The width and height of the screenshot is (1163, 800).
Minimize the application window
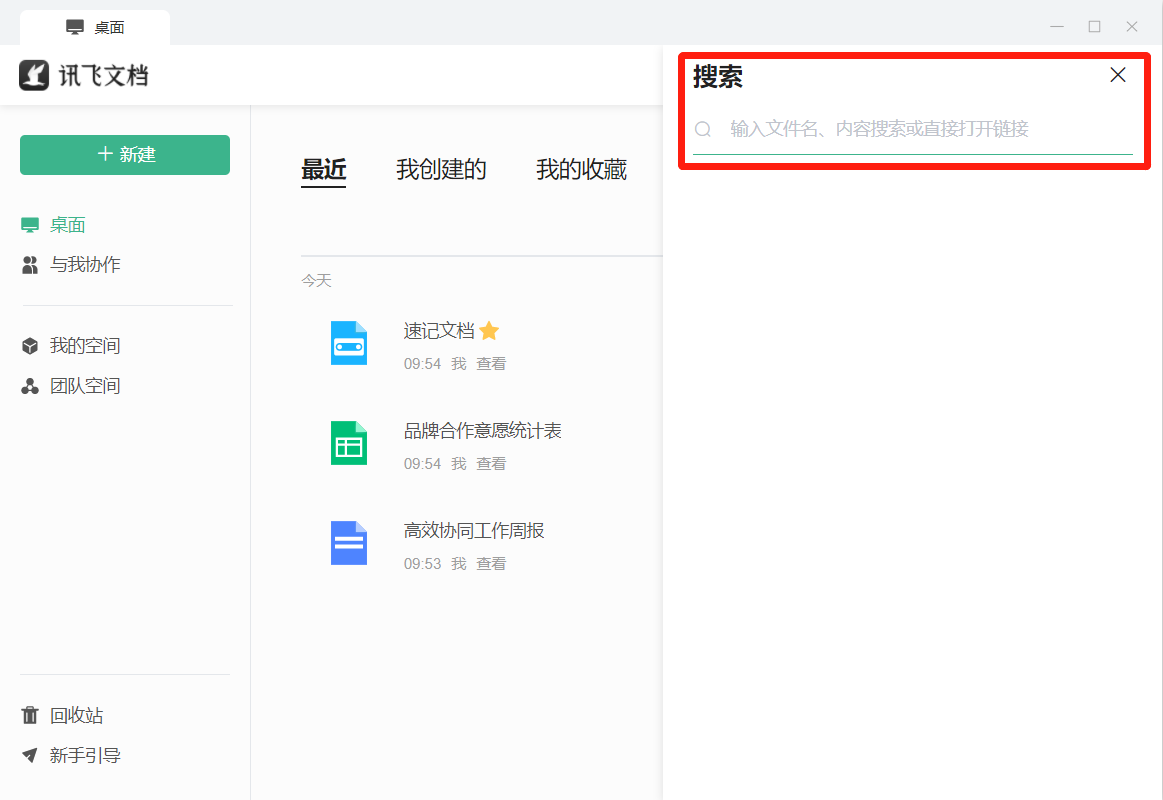click(1057, 27)
